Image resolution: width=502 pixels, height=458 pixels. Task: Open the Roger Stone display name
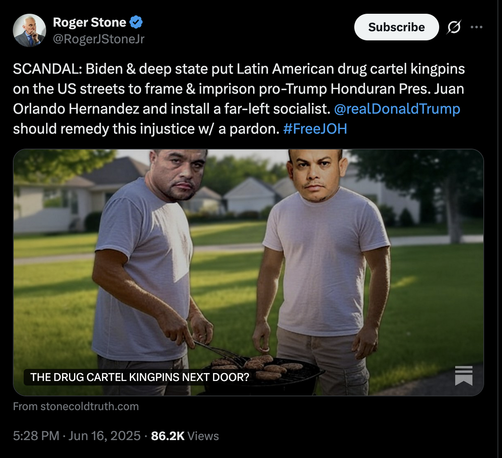coord(89,22)
